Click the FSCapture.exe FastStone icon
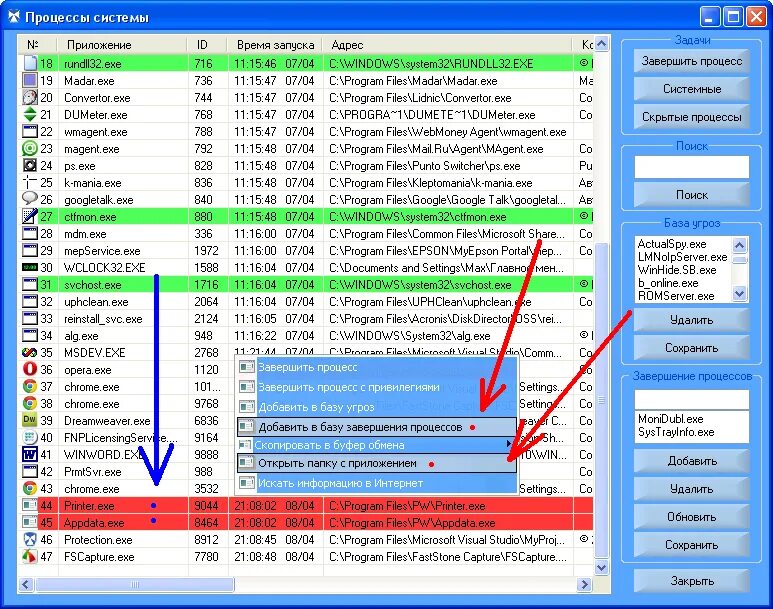 click(30, 556)
